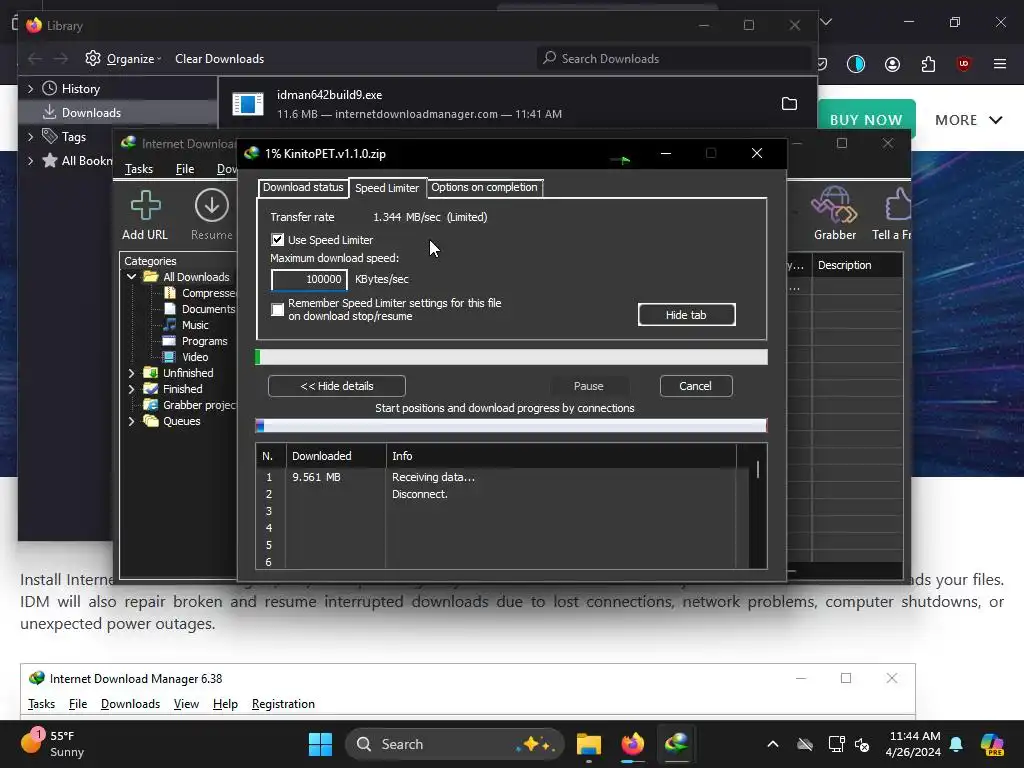Image resolution: width=1024 pixels, height=768 pixels.
Task: Switch to the Download status tab
Action: click(x=303, y=187)
